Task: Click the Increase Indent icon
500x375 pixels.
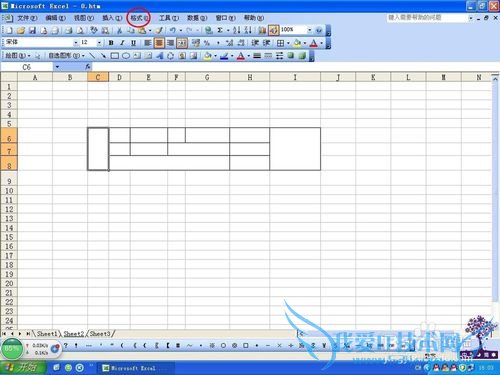Action: click(266, 43)
